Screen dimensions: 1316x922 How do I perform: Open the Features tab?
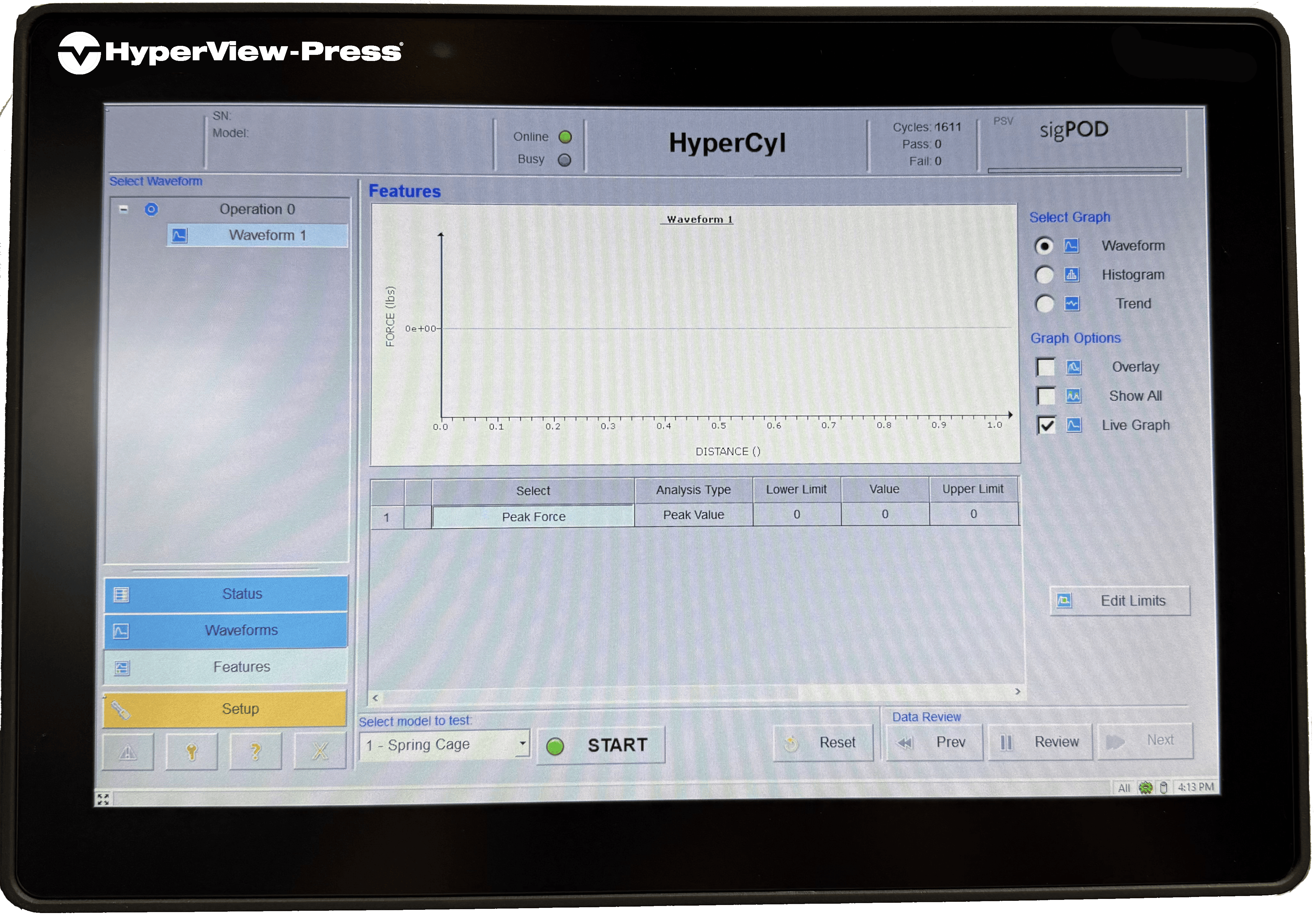226,667
